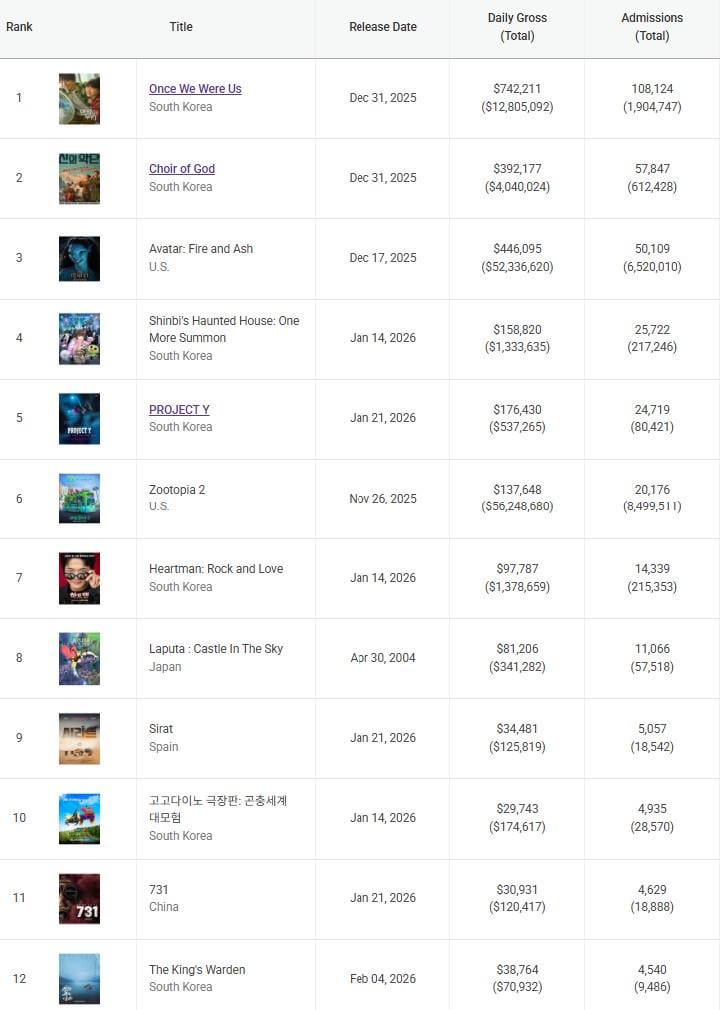This screenshot has height=1010, width=720.
Task: Open The King's Warden title
Action: click(x=197, y=970)
